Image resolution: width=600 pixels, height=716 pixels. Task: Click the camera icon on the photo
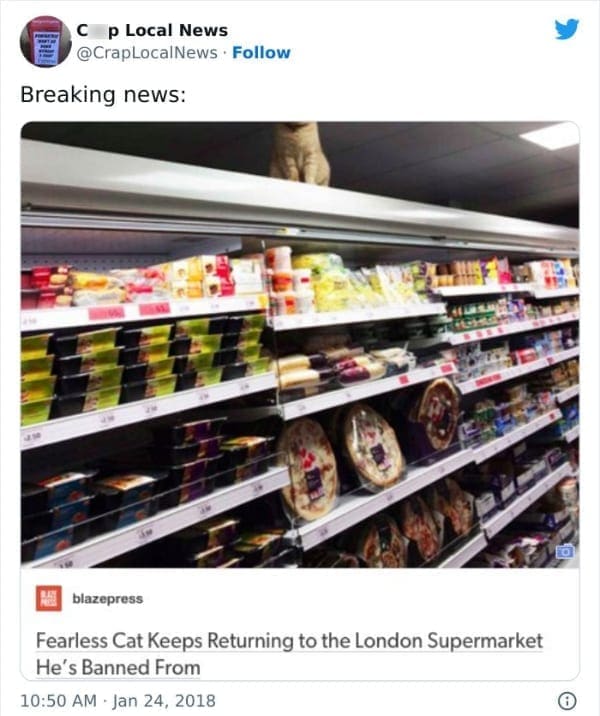click(x=565, y=552)
